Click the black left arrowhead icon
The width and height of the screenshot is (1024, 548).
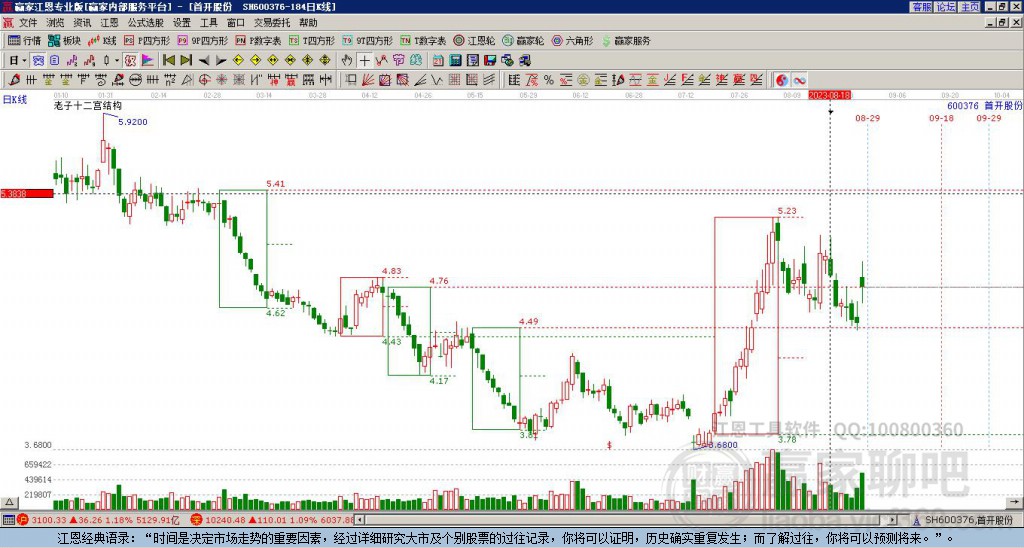(204, 61)
